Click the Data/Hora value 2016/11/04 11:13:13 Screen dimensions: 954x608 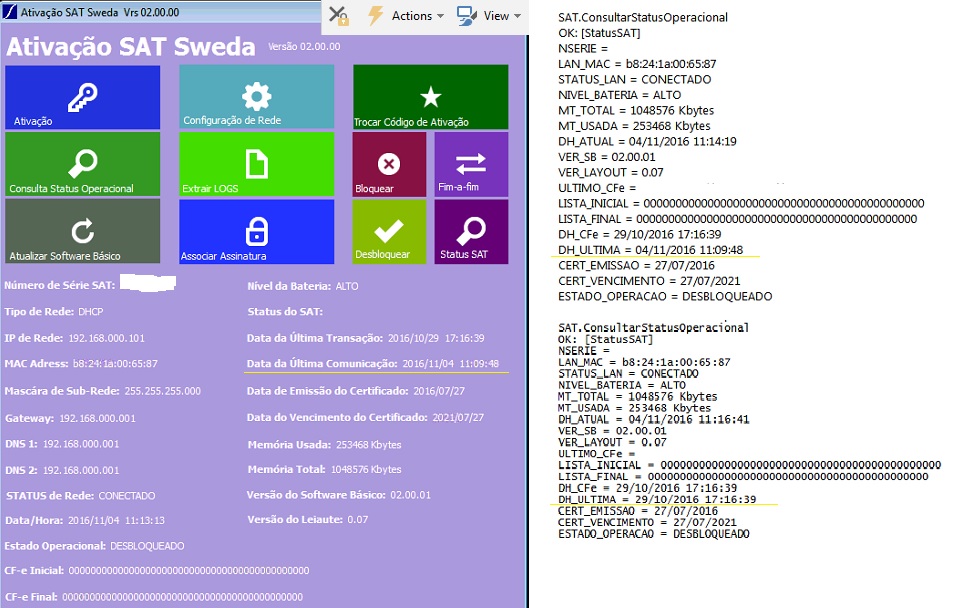point(116,521)
